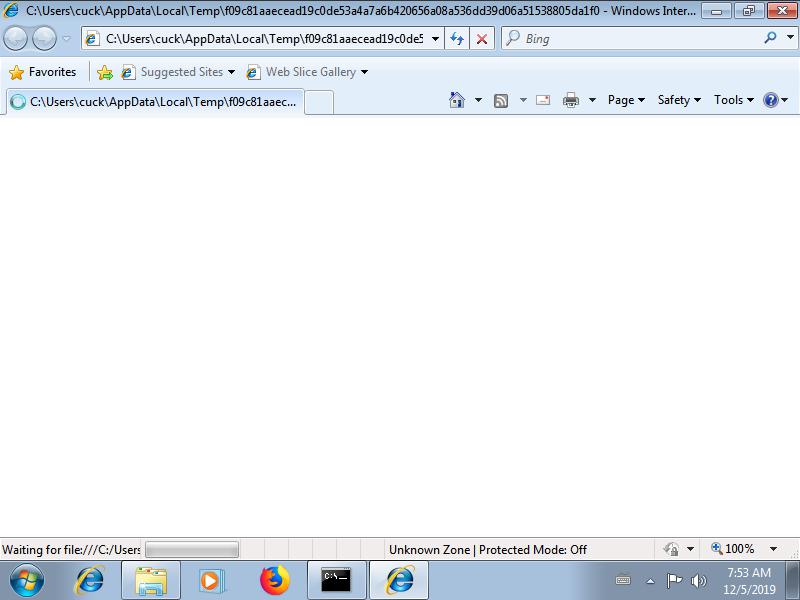Launch pinned Internet Explorer on taskbar
The height and width of the screenshot is (600, 800).
pyautogui.click(x=89, y=581)
